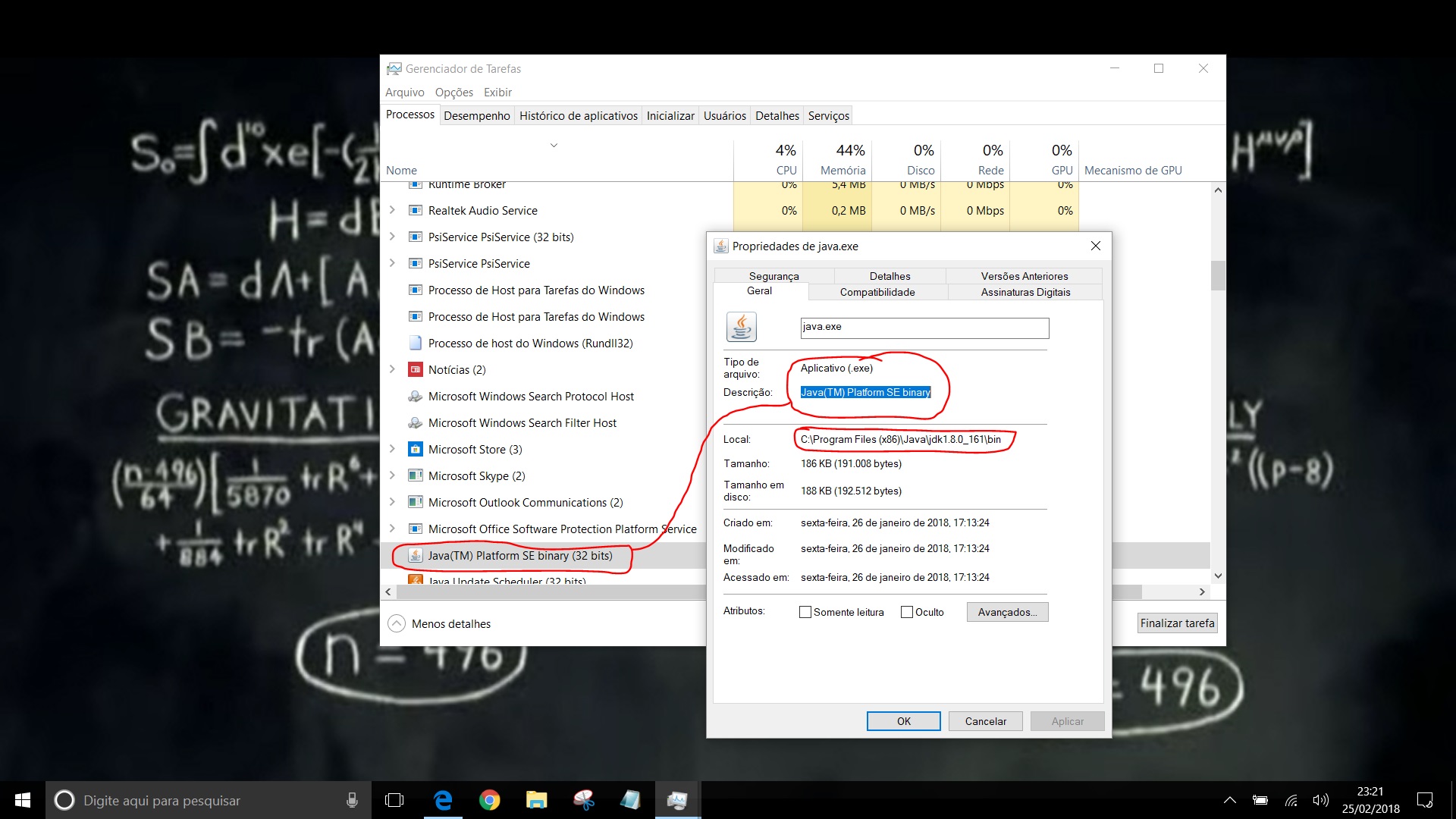
Task: Click the Avançados... button
Action: 1007,612
